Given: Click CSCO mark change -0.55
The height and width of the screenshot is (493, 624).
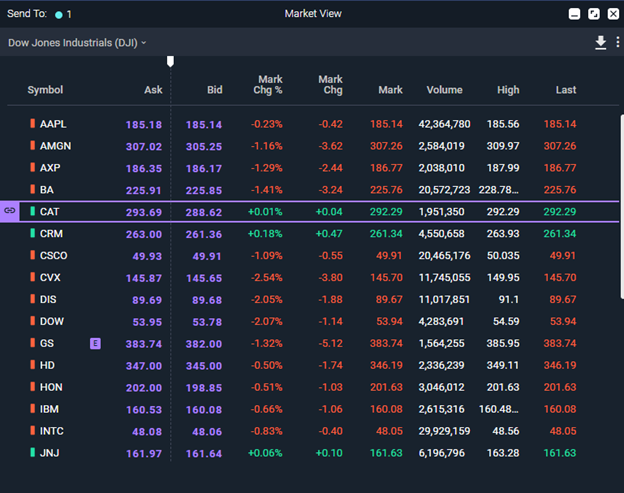Looking at the screenshot, I should [x=330, y=255].
